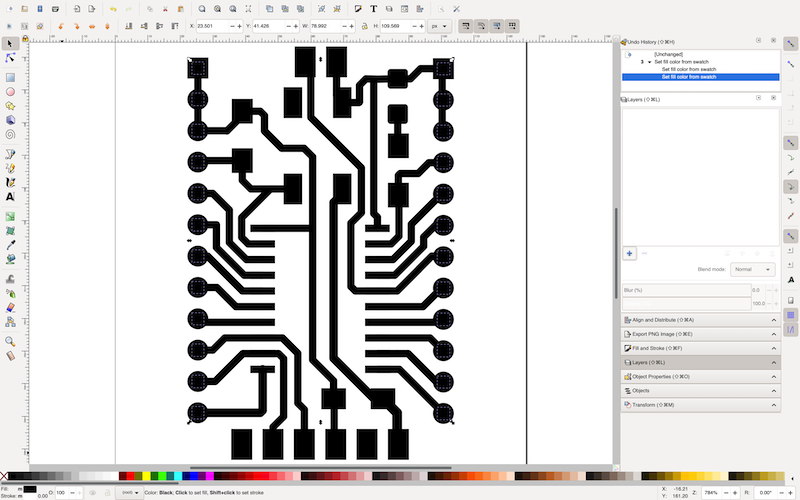The width and height of the screenshot is (800, 500).
Task: Collapse the Set fill color history group
Action: tap(649, 62)
